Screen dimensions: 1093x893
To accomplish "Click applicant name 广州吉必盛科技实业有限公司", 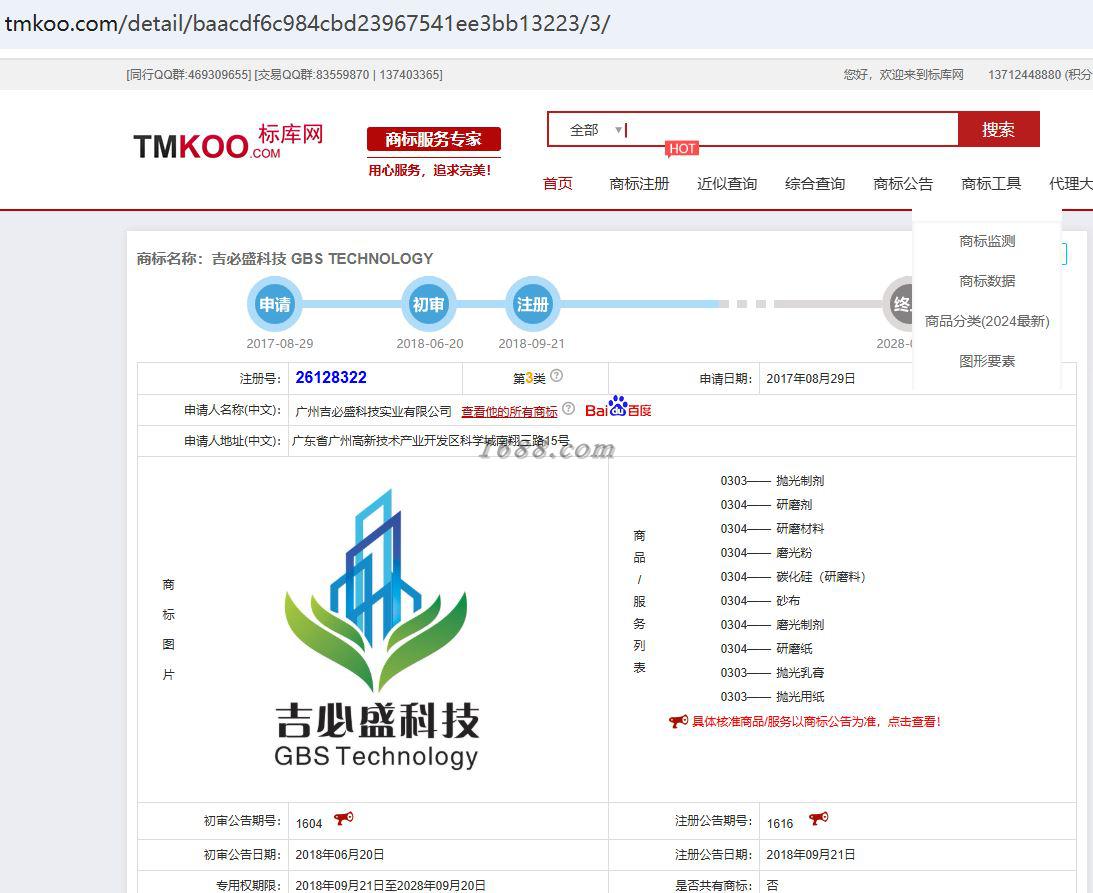I will 374,411.
